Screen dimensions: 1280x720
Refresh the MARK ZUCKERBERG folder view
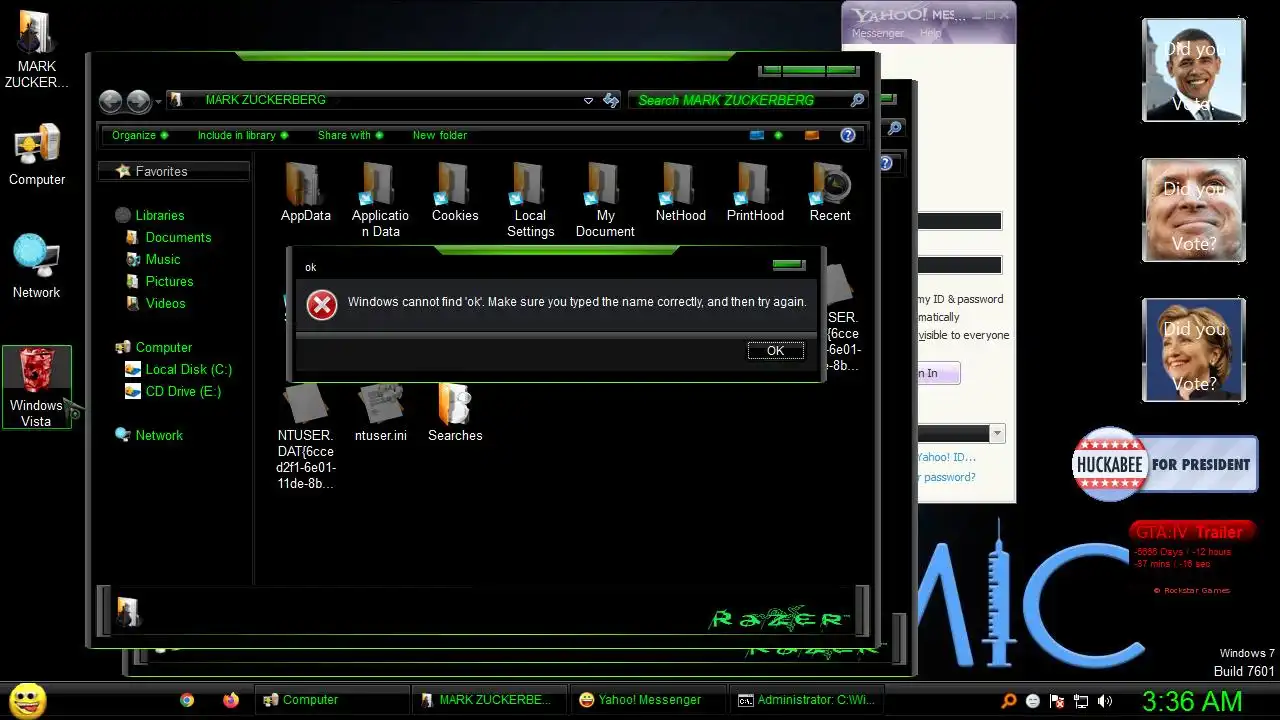click(611, 100)
